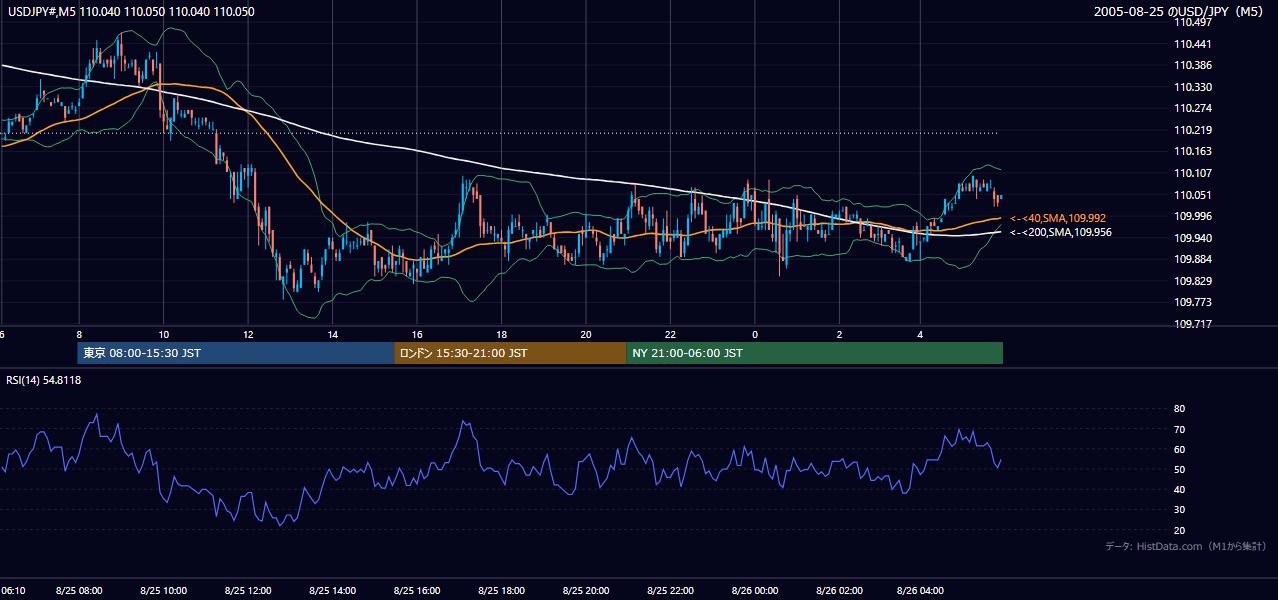Click price axis label 110.274
1278x600 pixels.
tap(1192, 108)
